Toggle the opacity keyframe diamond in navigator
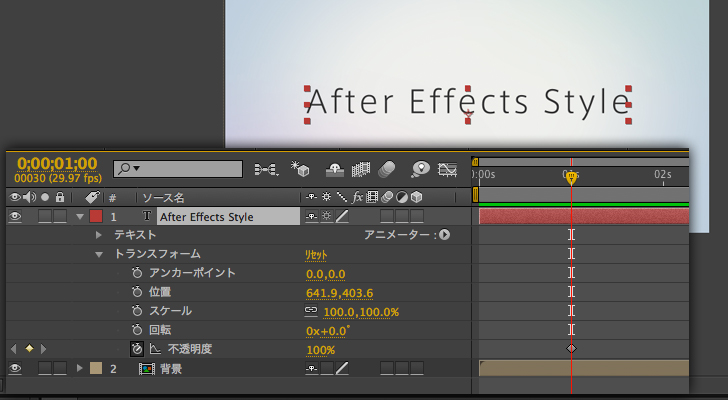This screenshot has width=728, height=400. [29, 348]
